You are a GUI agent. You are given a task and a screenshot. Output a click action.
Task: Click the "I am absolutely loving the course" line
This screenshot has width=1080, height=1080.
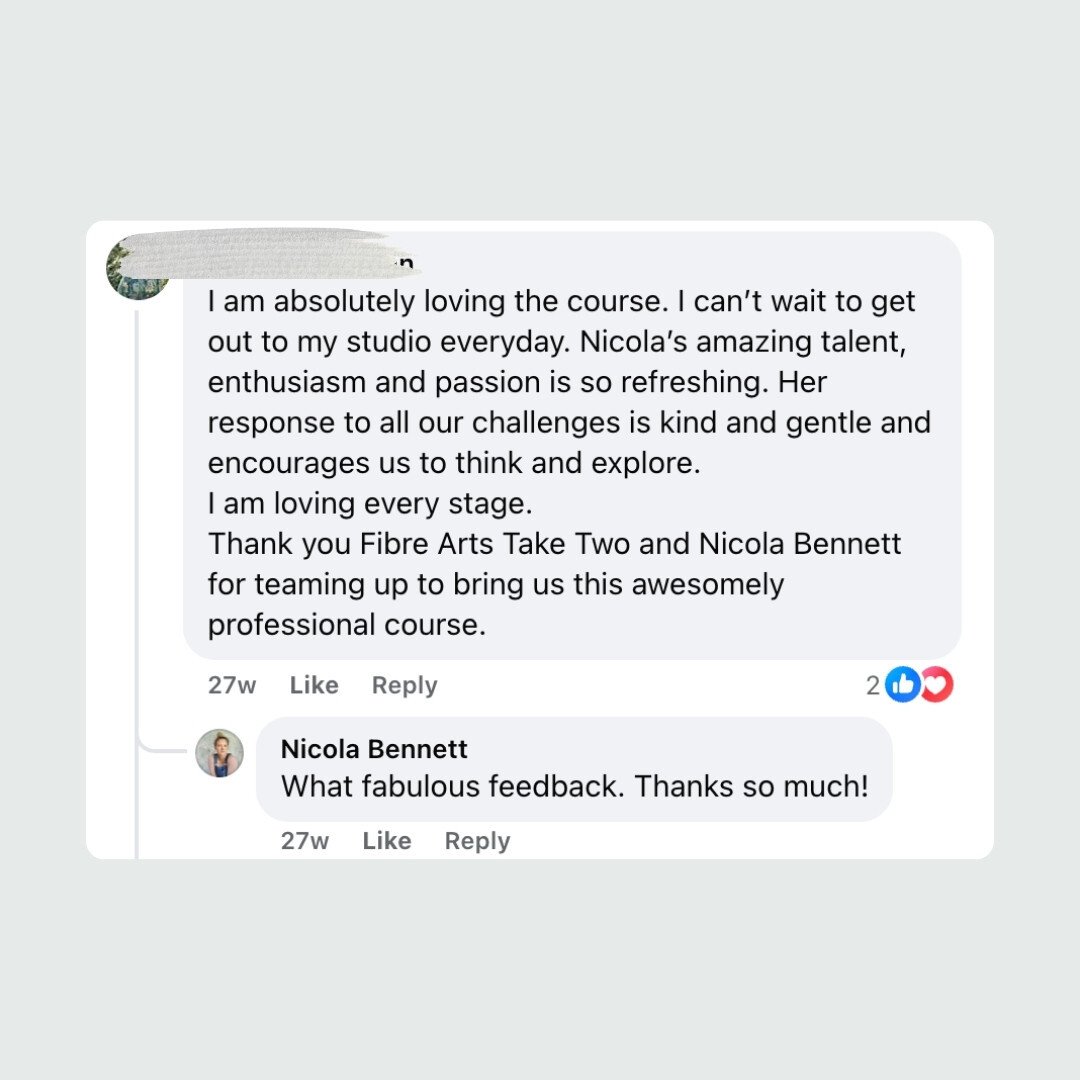(x=561, y=301)
